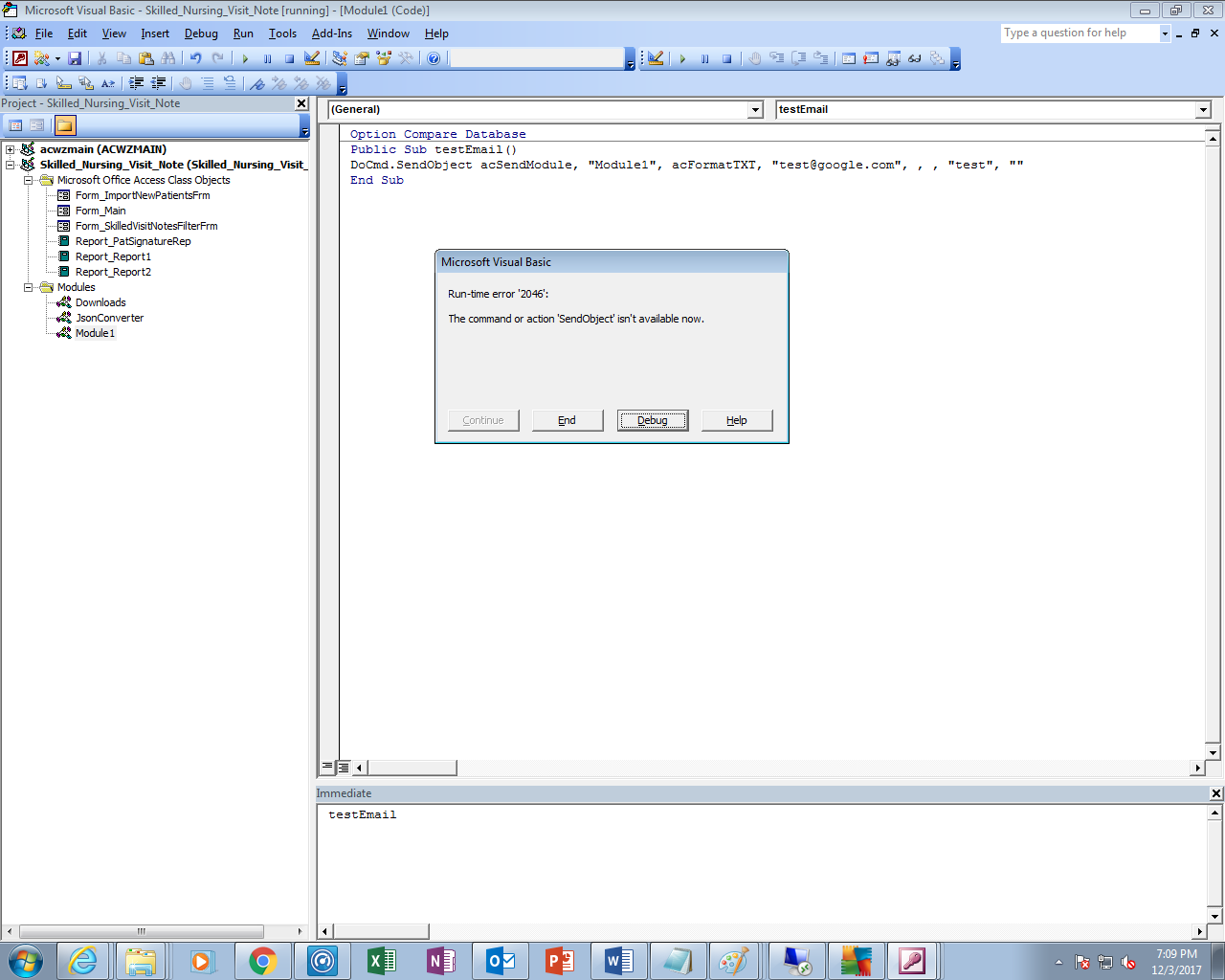Open the Locals Window icon
Image resolution: width=1225 pixels, height=980 pixels.
[x=849, y=58]
